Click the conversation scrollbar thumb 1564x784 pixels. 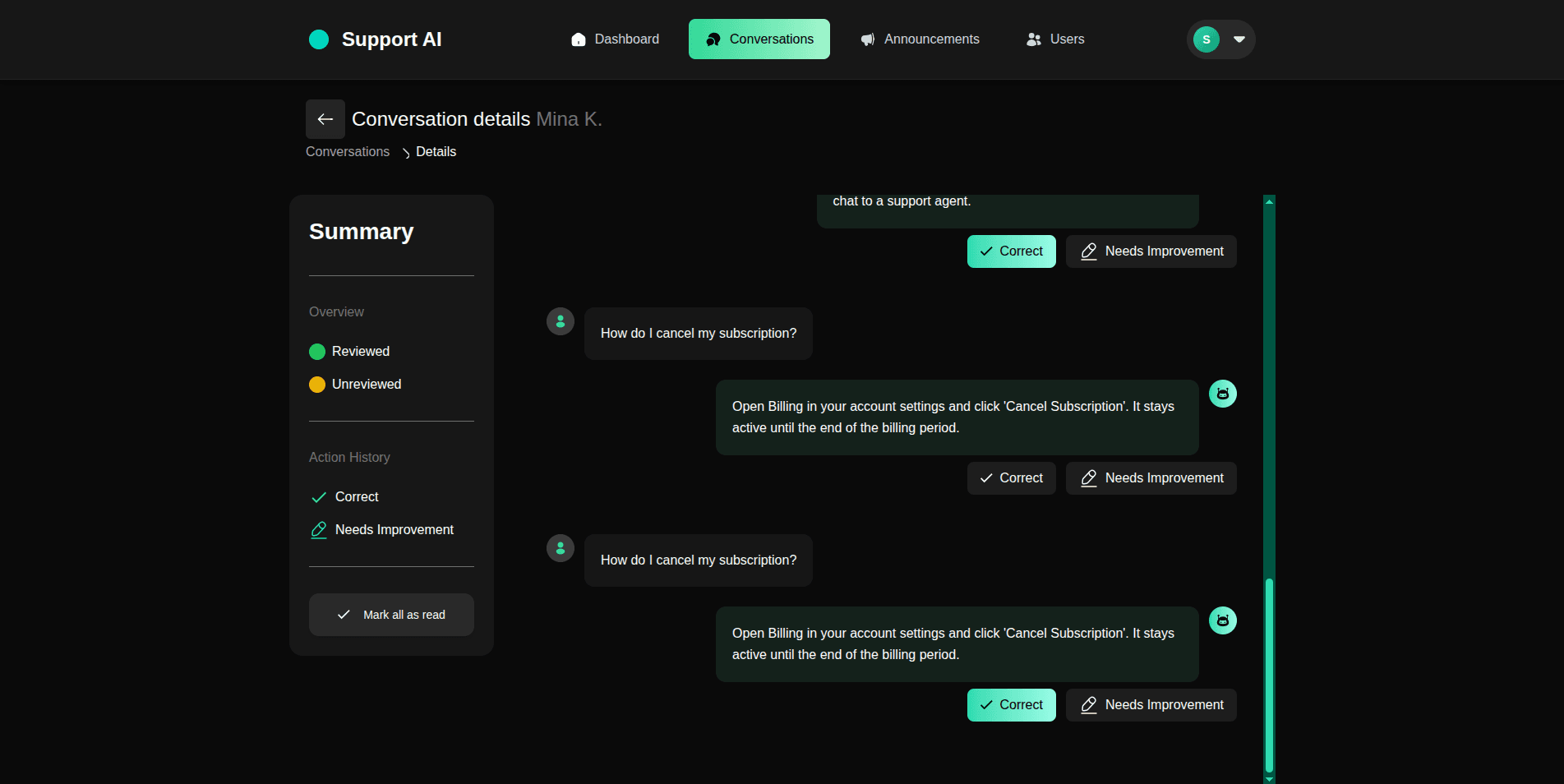point(1269,675)
